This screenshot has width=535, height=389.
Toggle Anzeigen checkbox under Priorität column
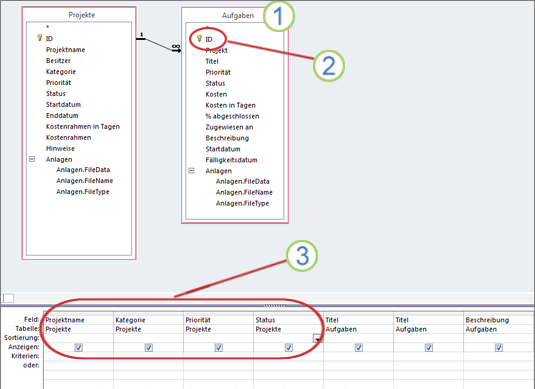point(219,347)
